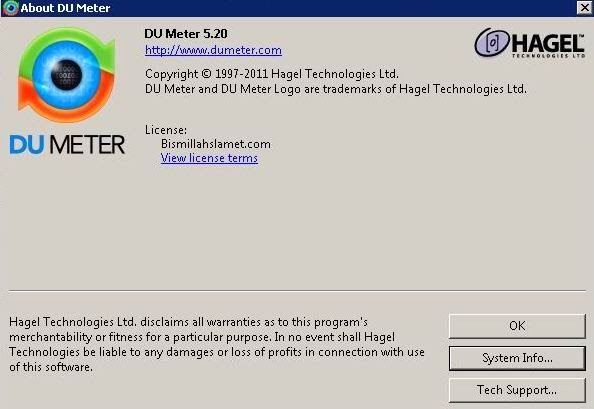Click the About DU Meter title text
594x409 pixels.
(65, 8)
